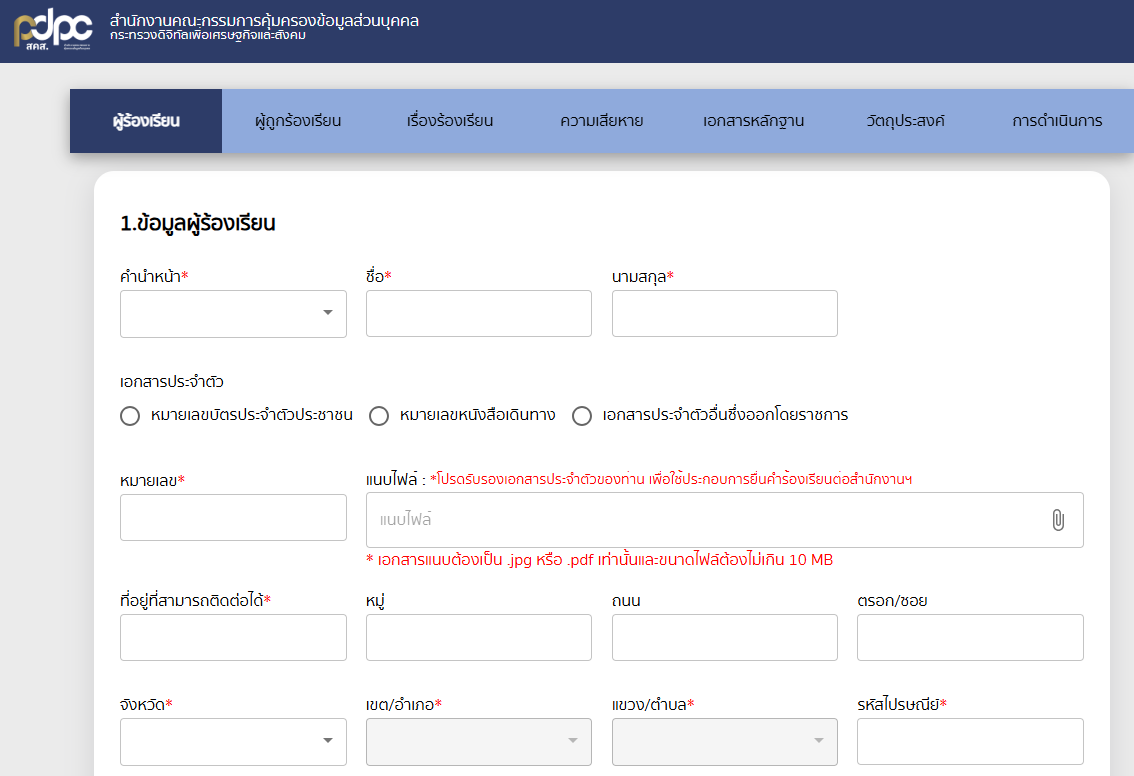
Task: Open the ความเสียหาย tab
Action: point(601,121)
